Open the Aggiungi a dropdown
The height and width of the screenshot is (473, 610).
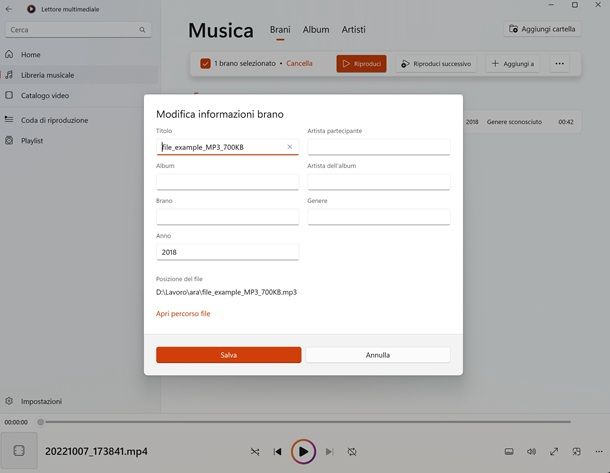514,64
